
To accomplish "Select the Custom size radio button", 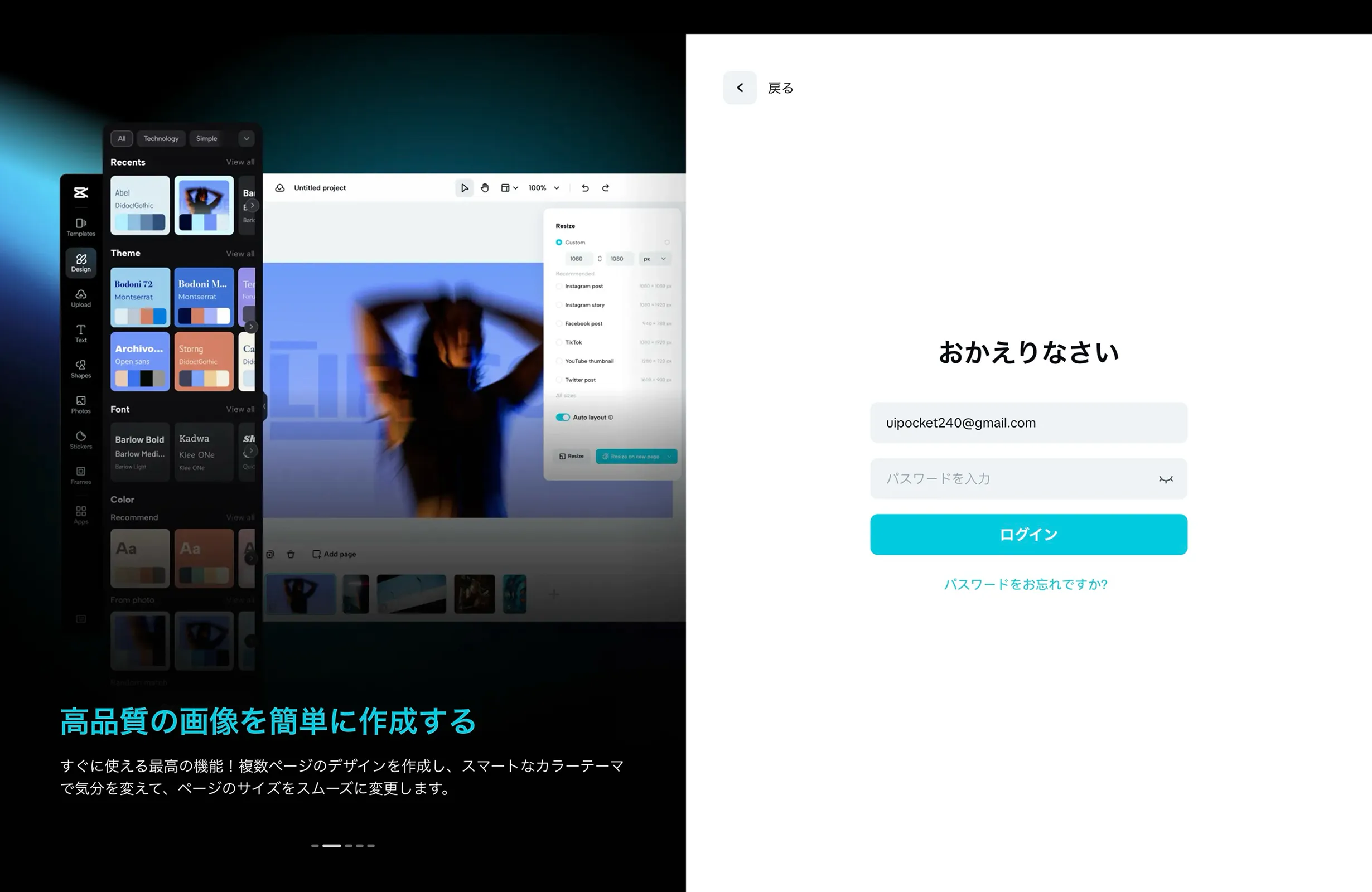I will pos(559,243).
